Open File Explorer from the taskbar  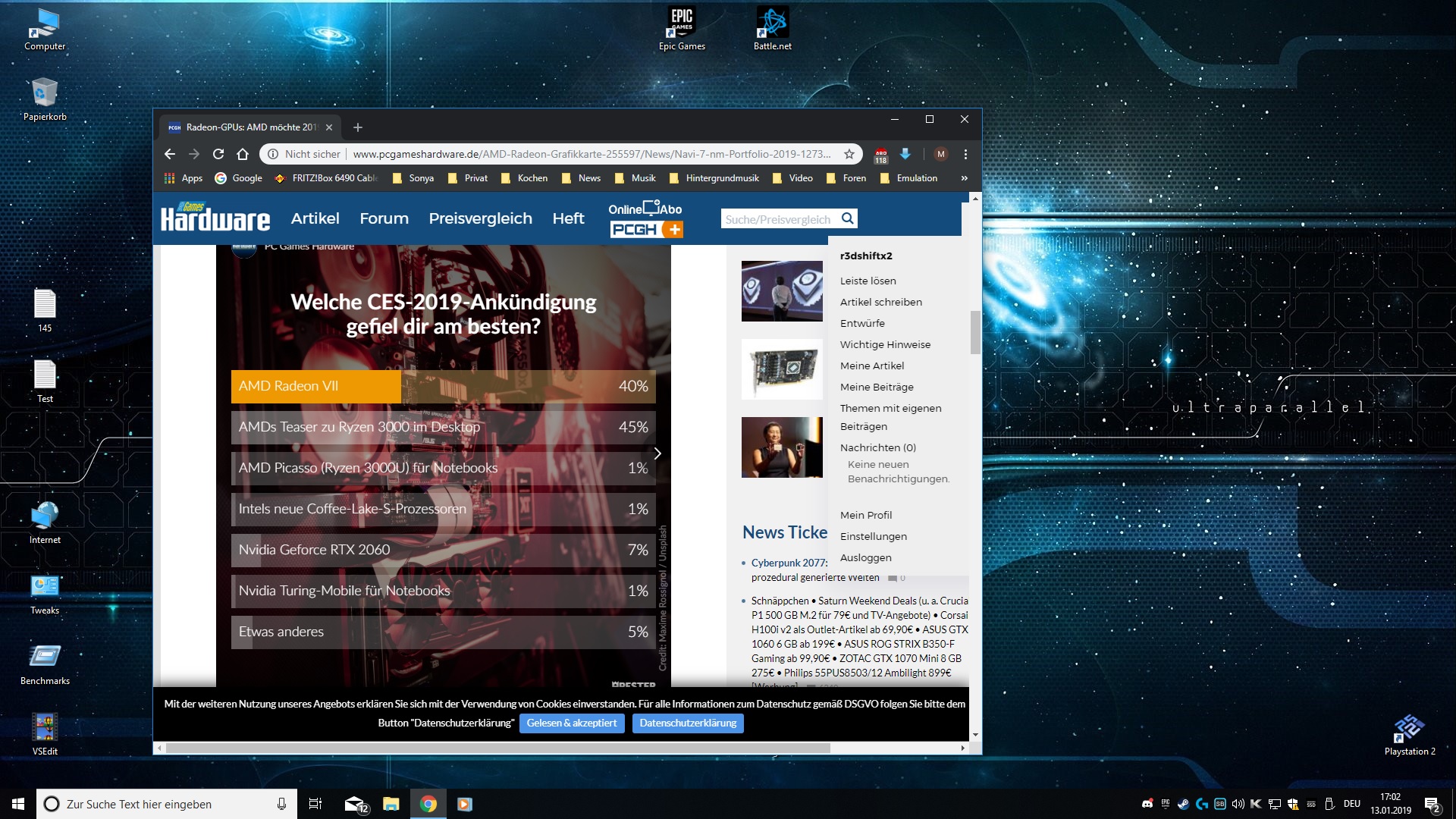click(391, 804)
